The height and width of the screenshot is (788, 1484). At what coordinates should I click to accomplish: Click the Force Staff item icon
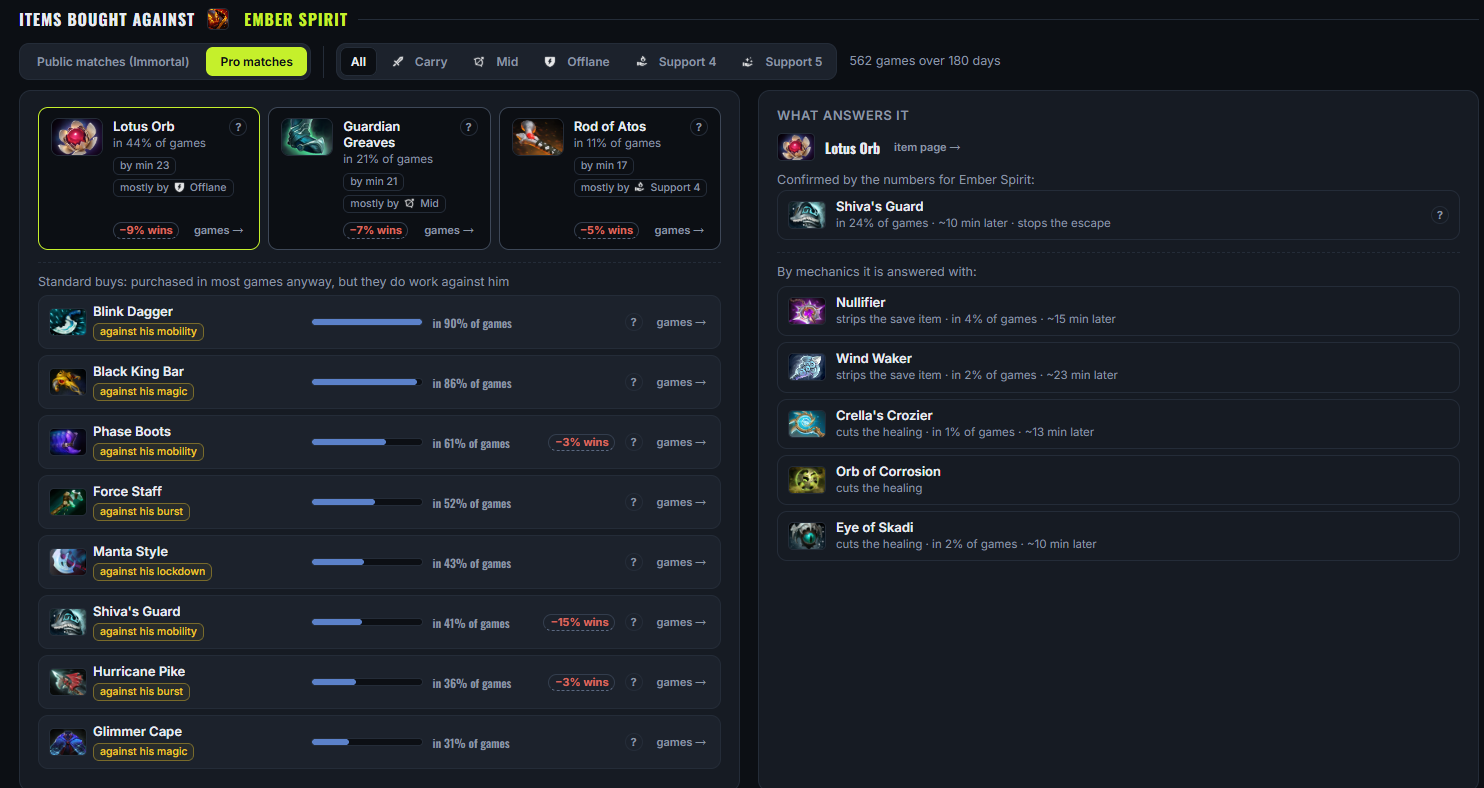click(68, 502)
